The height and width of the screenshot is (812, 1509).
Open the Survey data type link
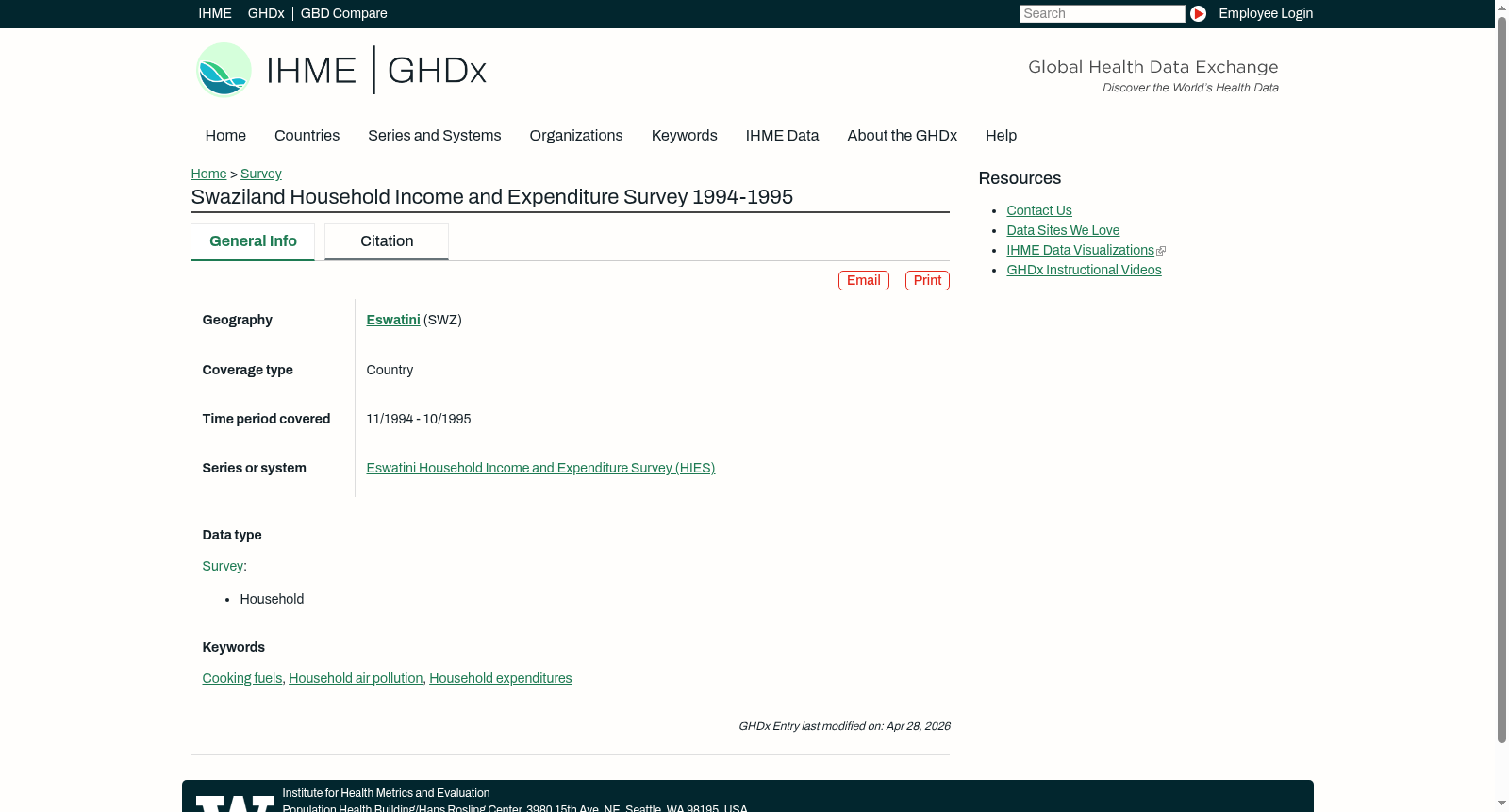tap(223, 566)
